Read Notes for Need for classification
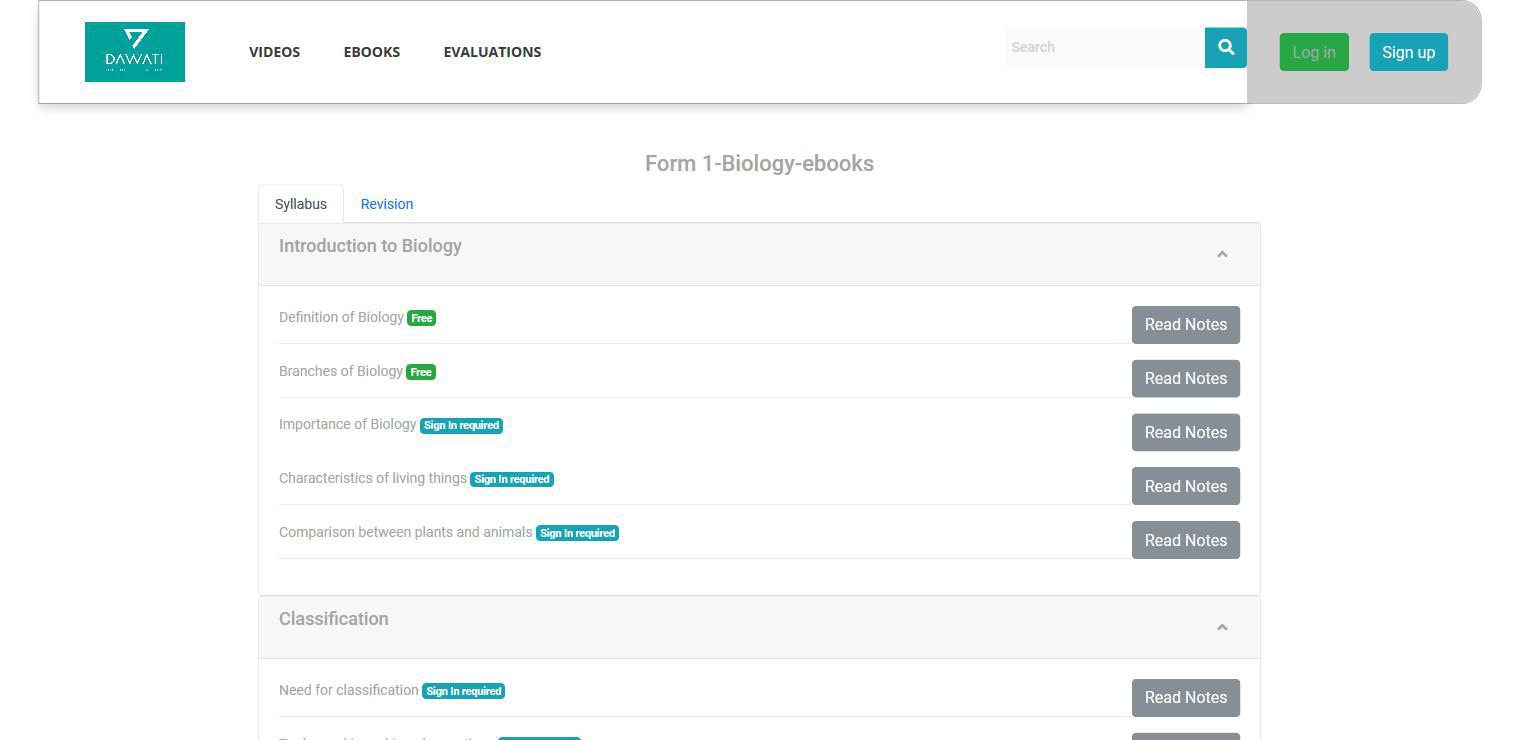 [1185, 698]
